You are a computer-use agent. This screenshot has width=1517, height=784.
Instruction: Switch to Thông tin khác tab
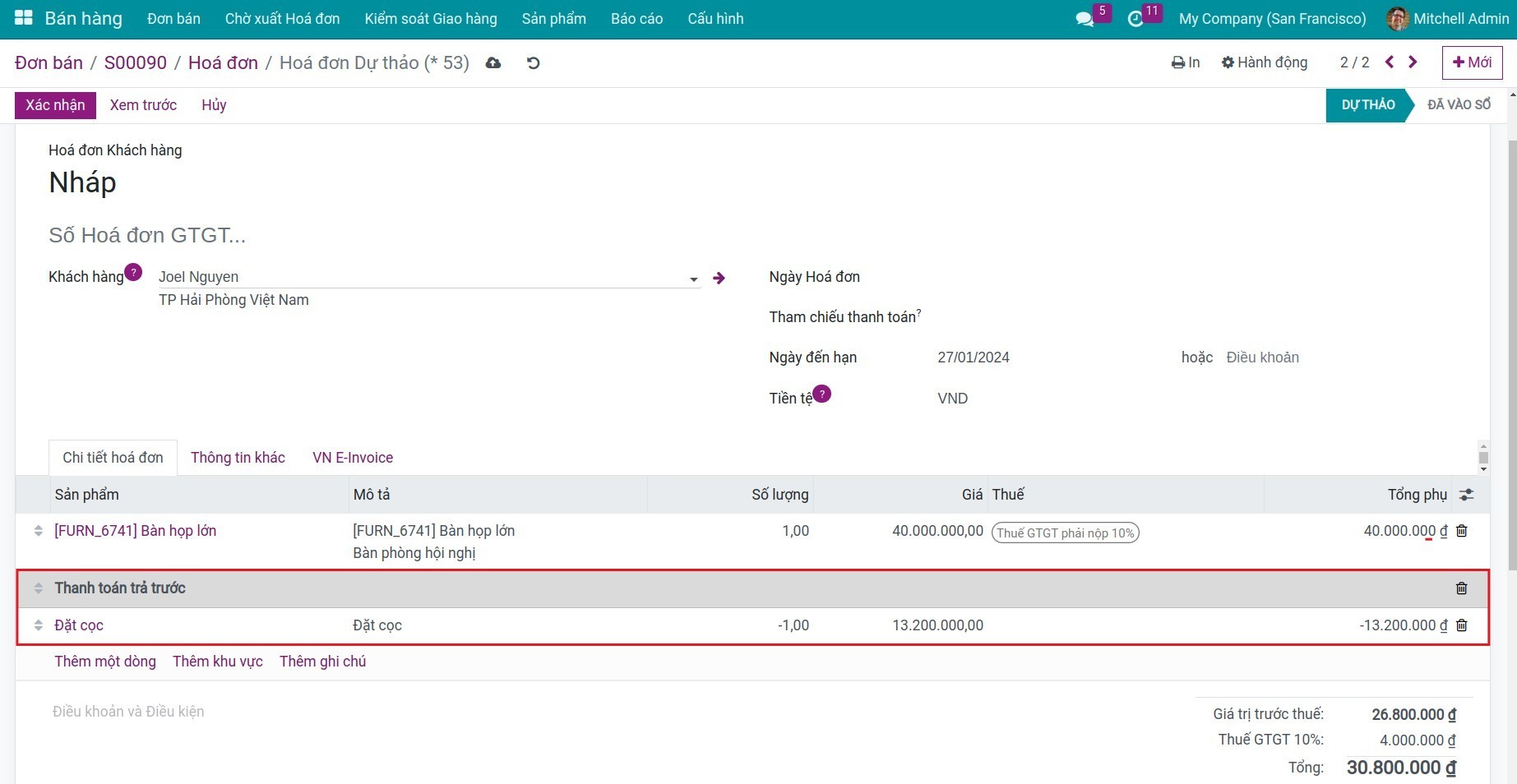coord(238,458)
